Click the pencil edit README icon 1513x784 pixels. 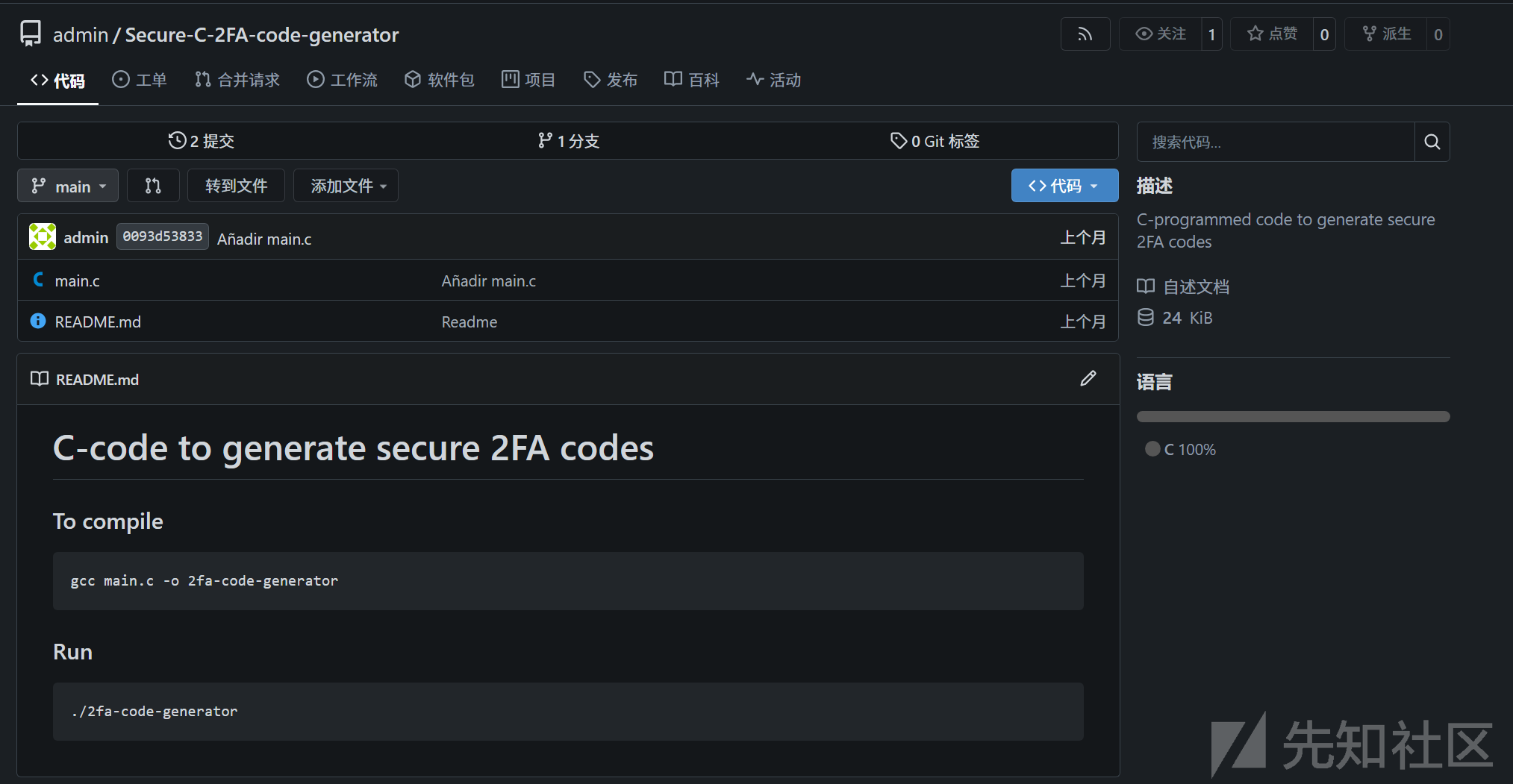(1088, 379)
